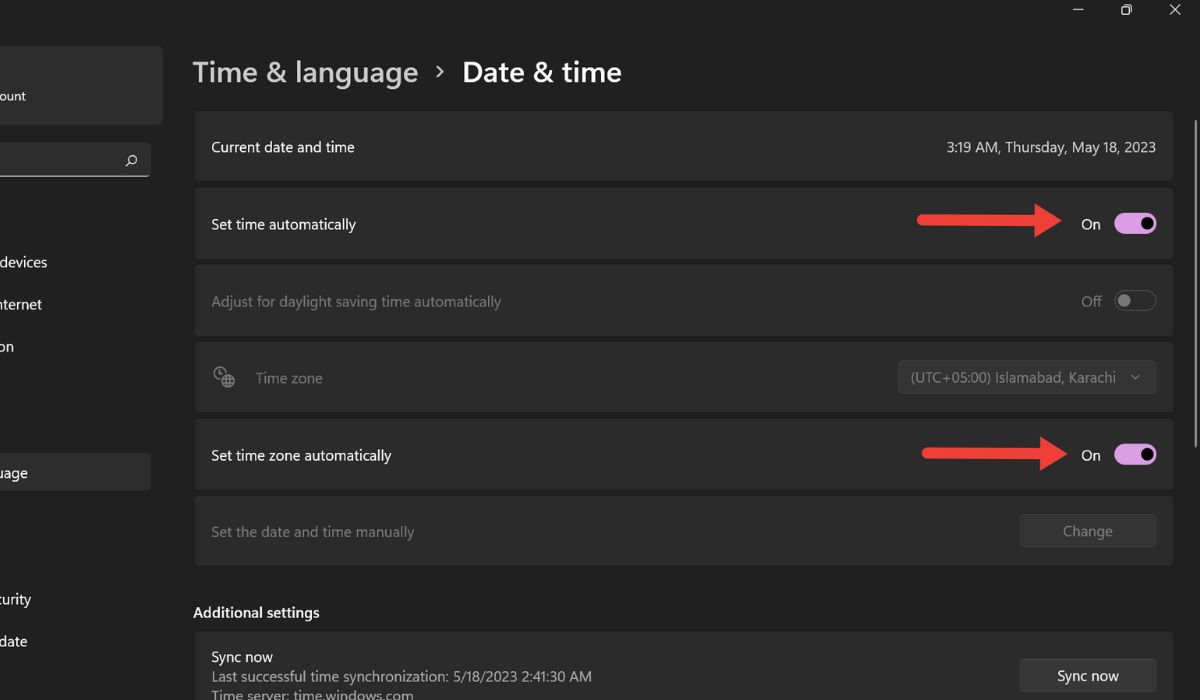The image size is (1200, 700).
Task: Click the search magnifier icon in sidebar
Action: point(131,159)
